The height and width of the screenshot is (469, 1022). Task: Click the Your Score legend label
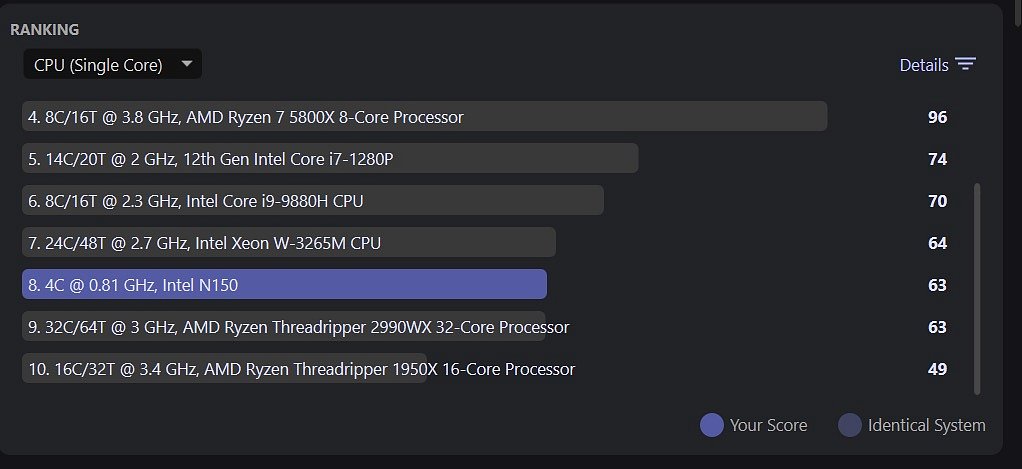point(768,425)
